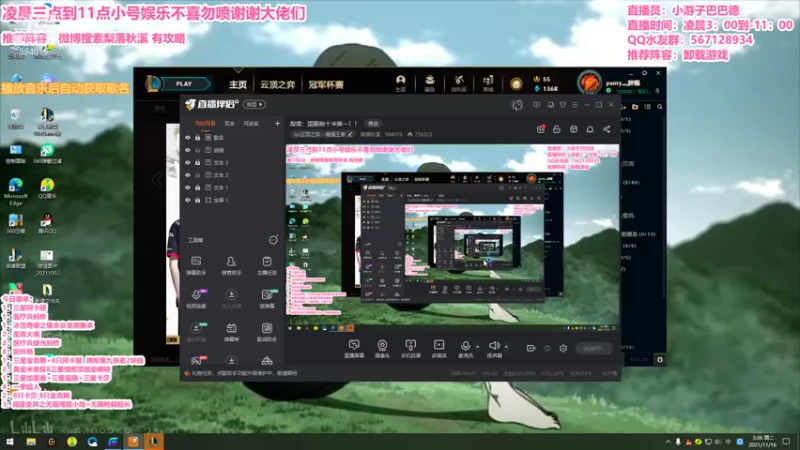
Task: Click the record camera icon near settings
Action: [531, 348]
